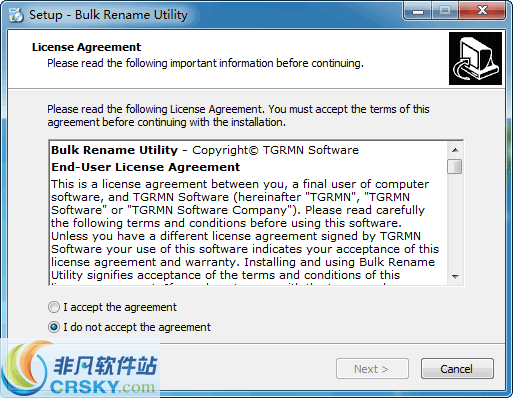Click the license scrollbar up arrow

click(x=455, y=150)
